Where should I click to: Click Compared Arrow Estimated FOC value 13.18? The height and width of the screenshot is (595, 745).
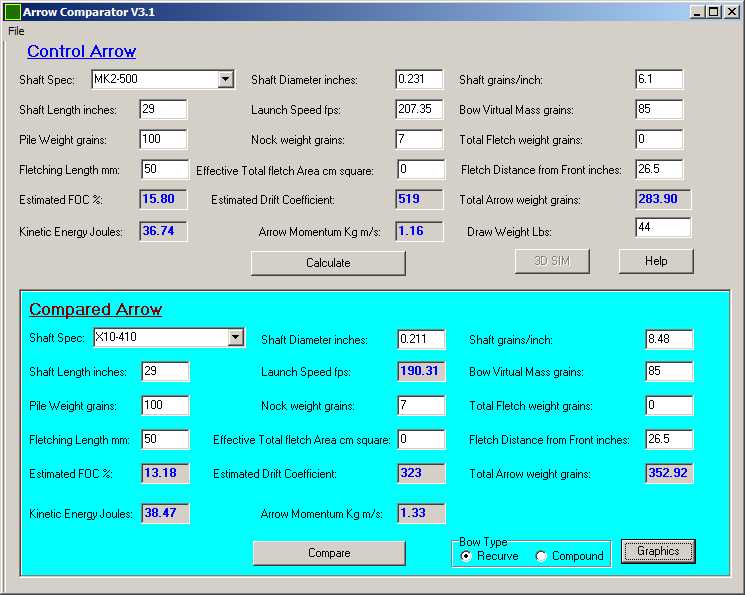pos(165,473)
